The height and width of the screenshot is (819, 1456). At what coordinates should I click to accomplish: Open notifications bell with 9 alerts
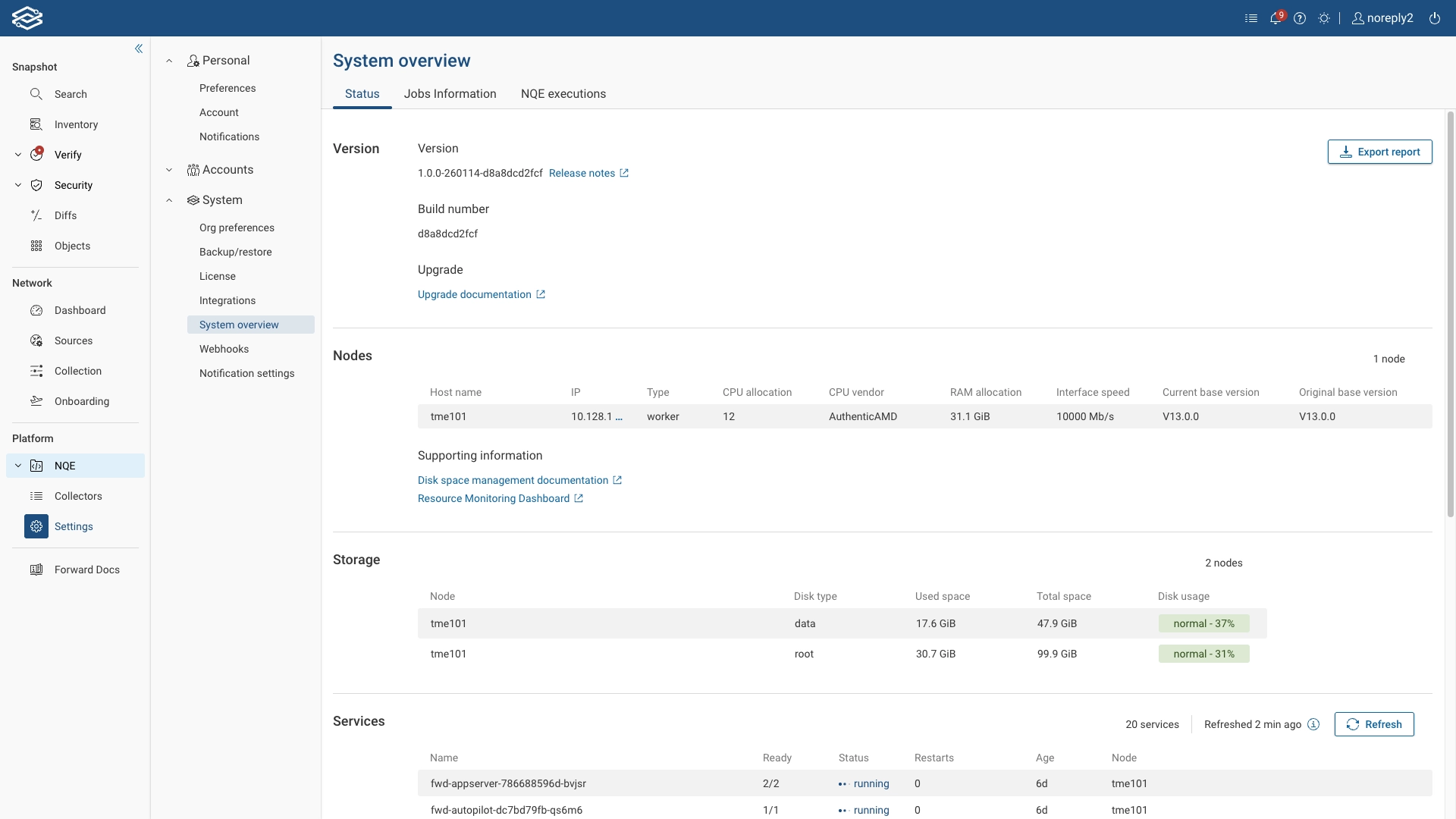click(1276, 18)
